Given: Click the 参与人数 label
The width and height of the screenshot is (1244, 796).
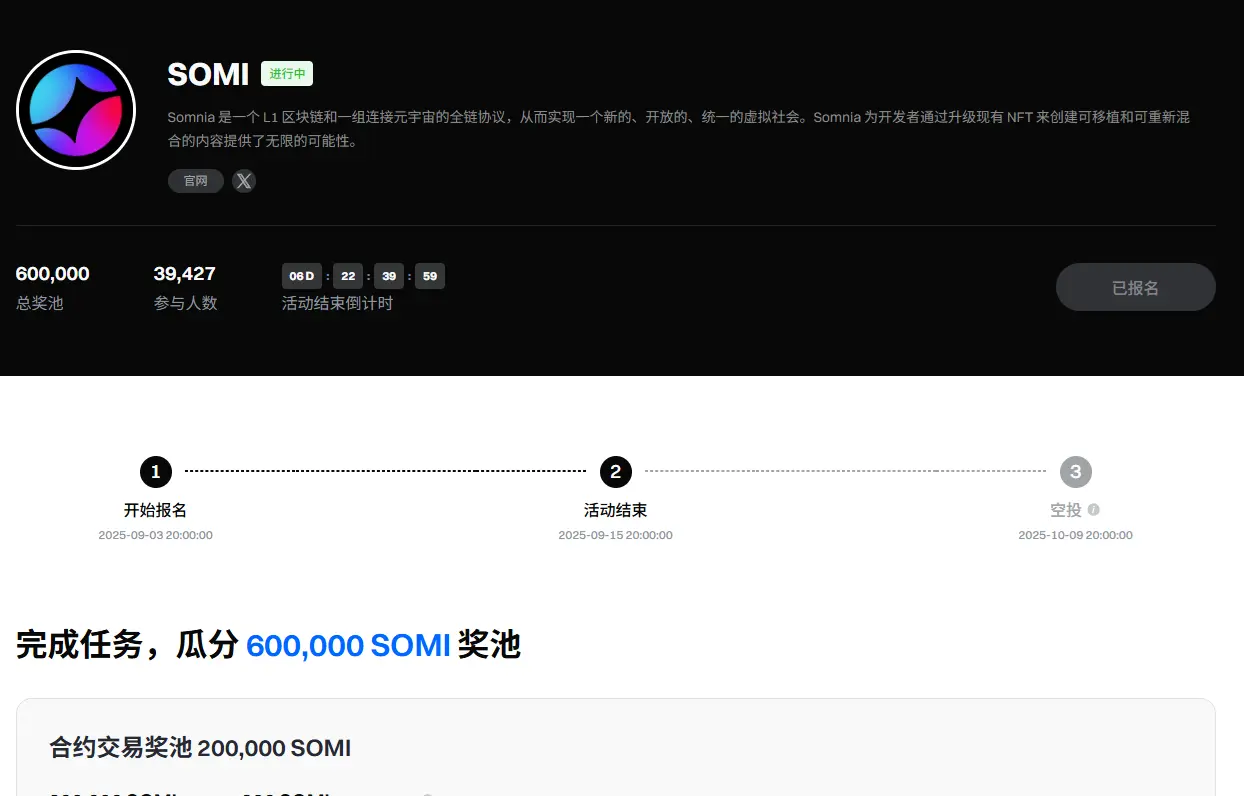Looking at the screenshot, I should click(186, 303).
